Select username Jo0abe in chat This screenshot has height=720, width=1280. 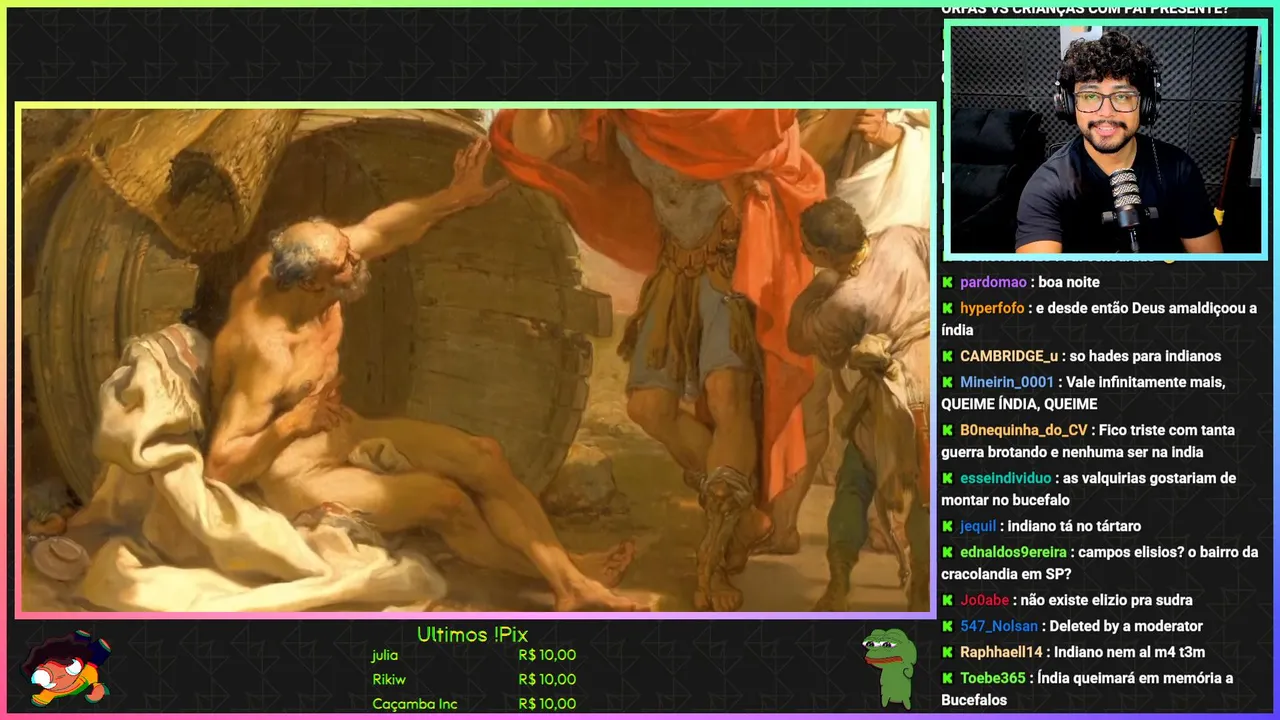pyautogui.click(x=984, y=601)
